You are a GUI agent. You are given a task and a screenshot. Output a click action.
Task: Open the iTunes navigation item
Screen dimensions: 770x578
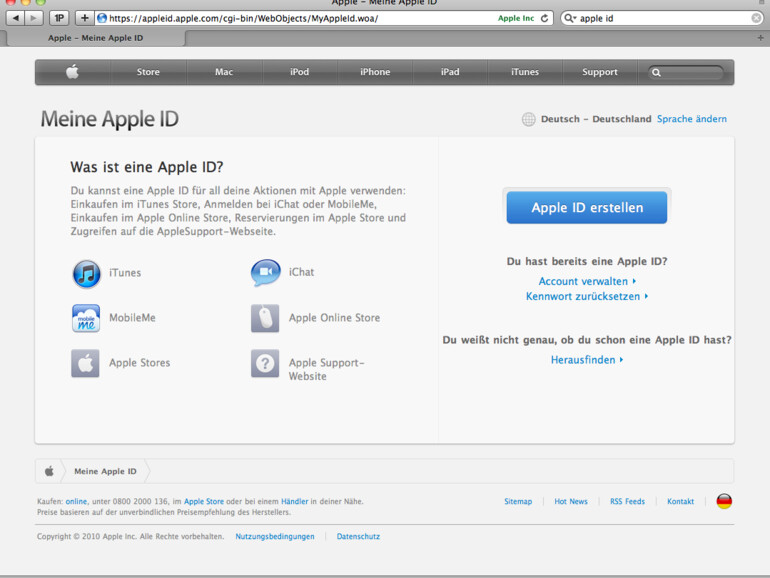tap(525, 72)
